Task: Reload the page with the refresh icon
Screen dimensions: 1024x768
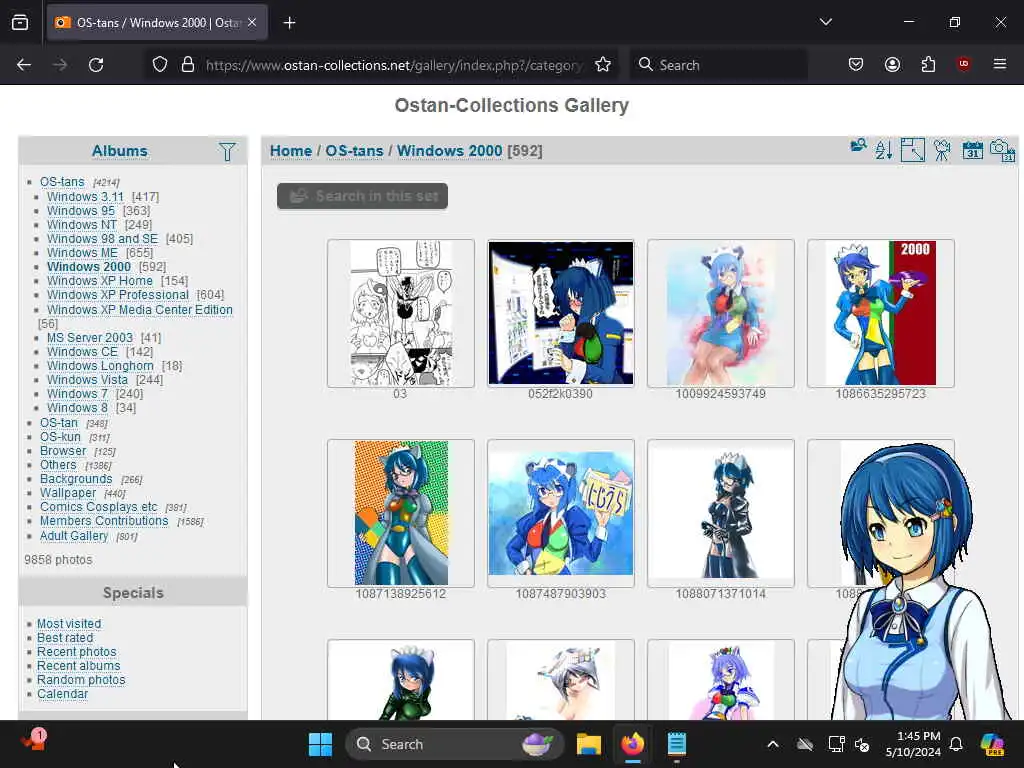Action: [x=96, y=65]
